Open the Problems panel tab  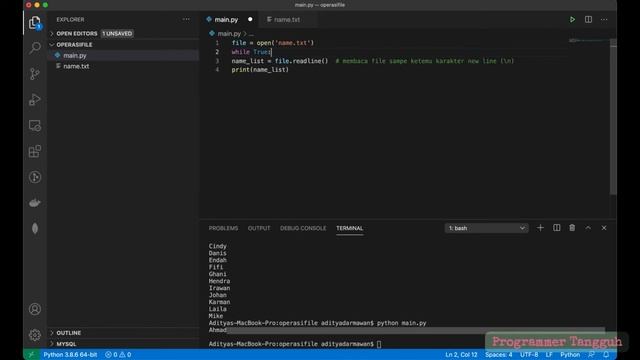pos(223,228)
